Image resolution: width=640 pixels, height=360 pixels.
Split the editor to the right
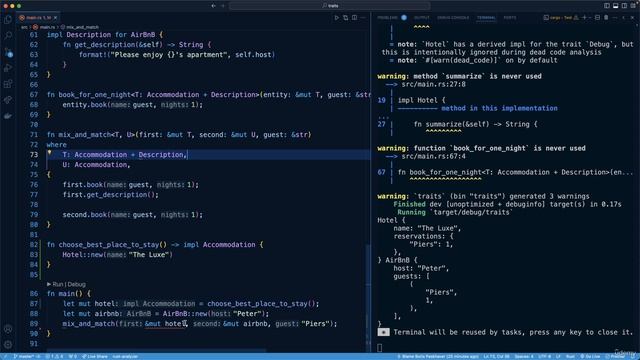tap(354, 18)
